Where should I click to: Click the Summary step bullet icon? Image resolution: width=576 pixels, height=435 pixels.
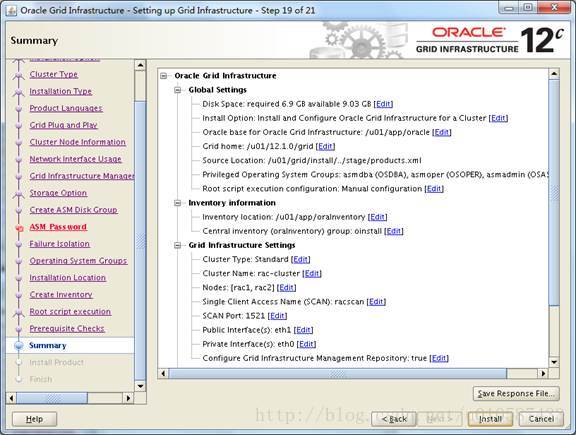(19, 346)
